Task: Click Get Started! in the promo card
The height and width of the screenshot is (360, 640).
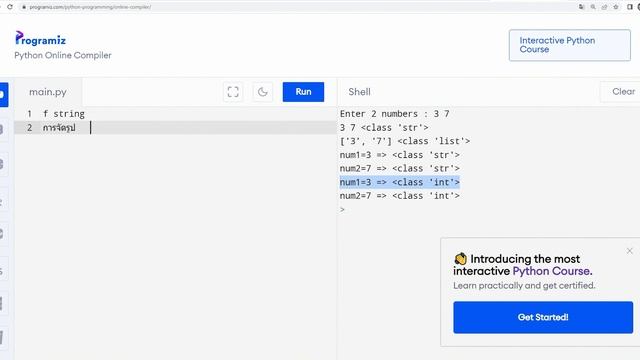Action: [x=543, y=317]
